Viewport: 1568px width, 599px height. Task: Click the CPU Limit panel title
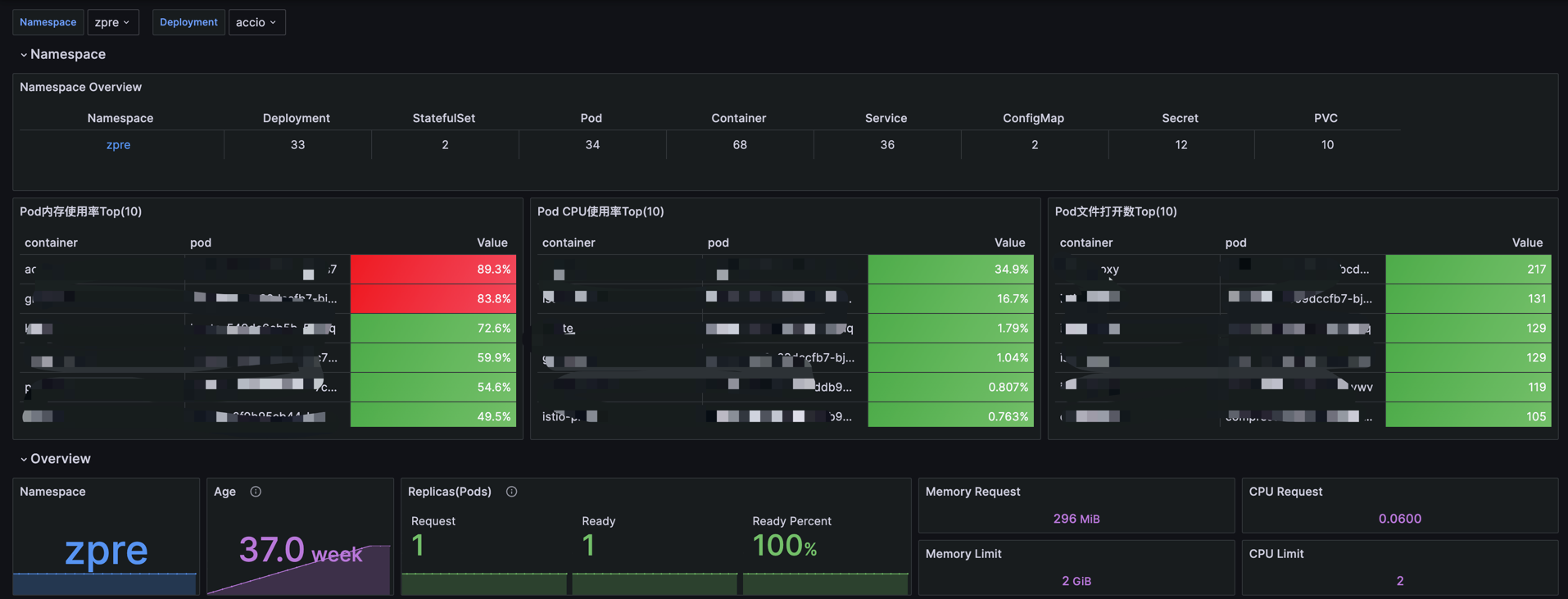point(1276,554)
